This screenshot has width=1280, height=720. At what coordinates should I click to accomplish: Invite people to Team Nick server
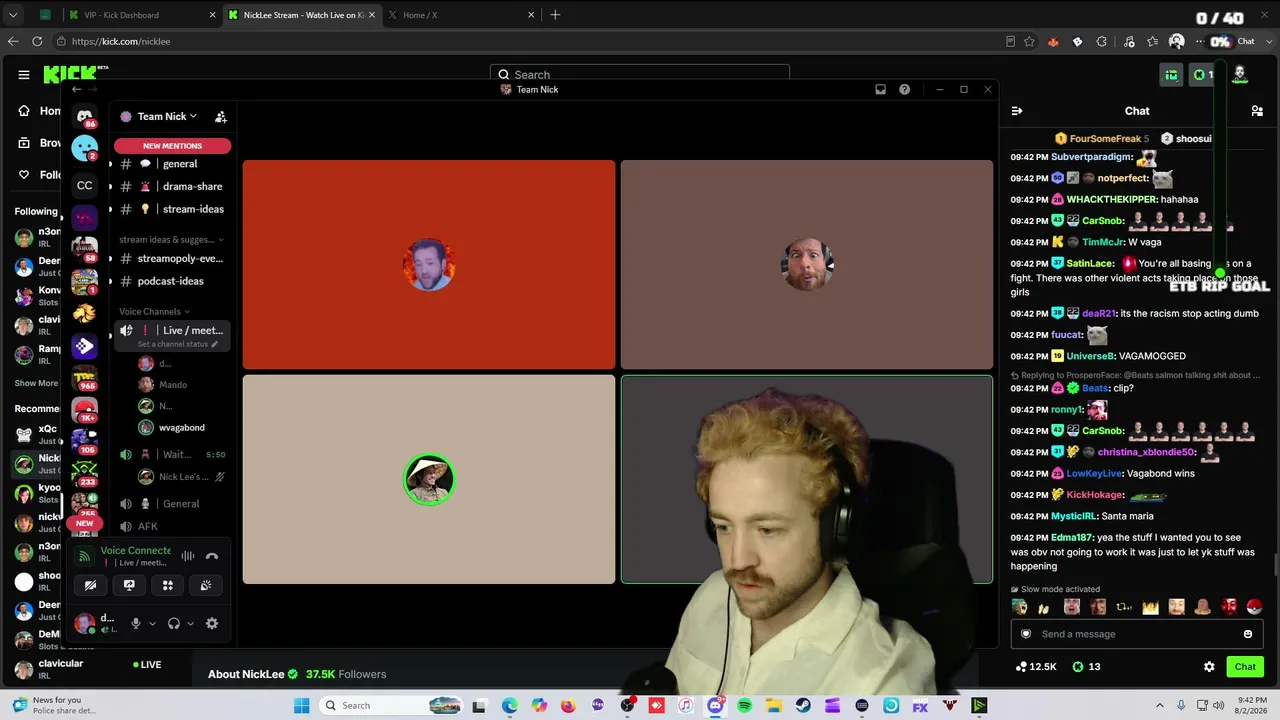pyautogui.click(x=221, y=117)
